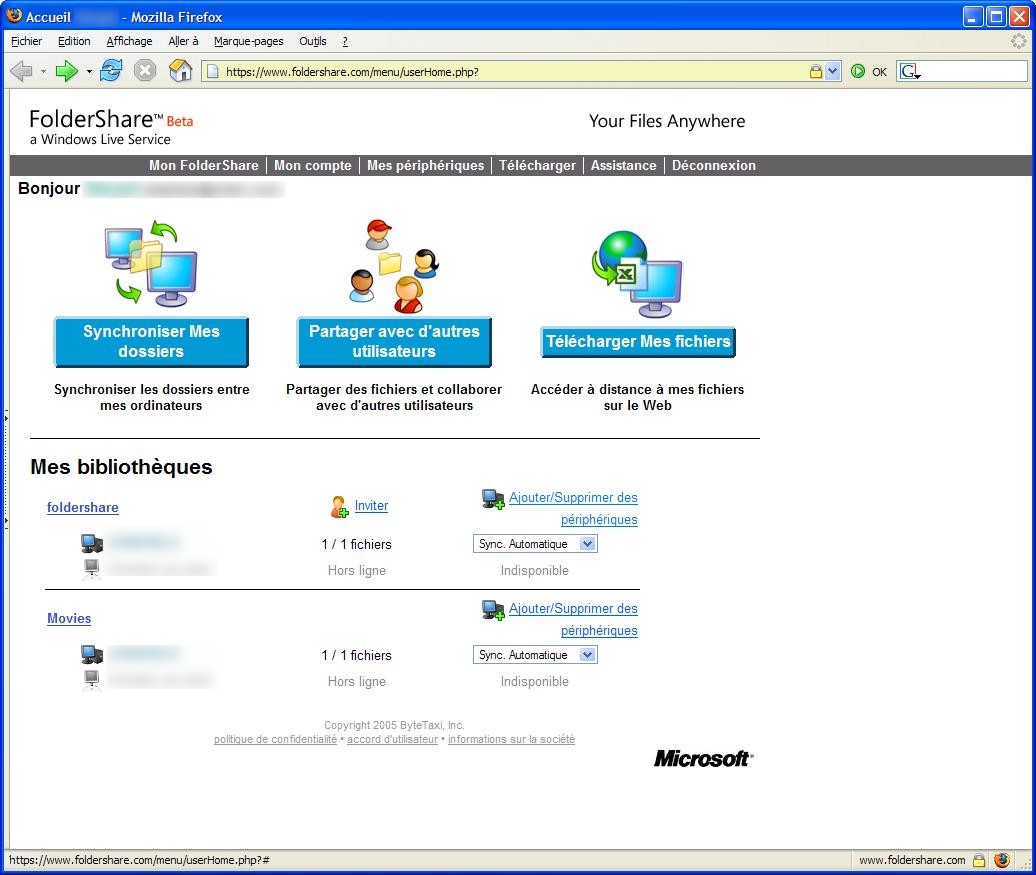1036x875 pixels.
Task: Click the Stop loading icon
Action: [x=145, y=70]
